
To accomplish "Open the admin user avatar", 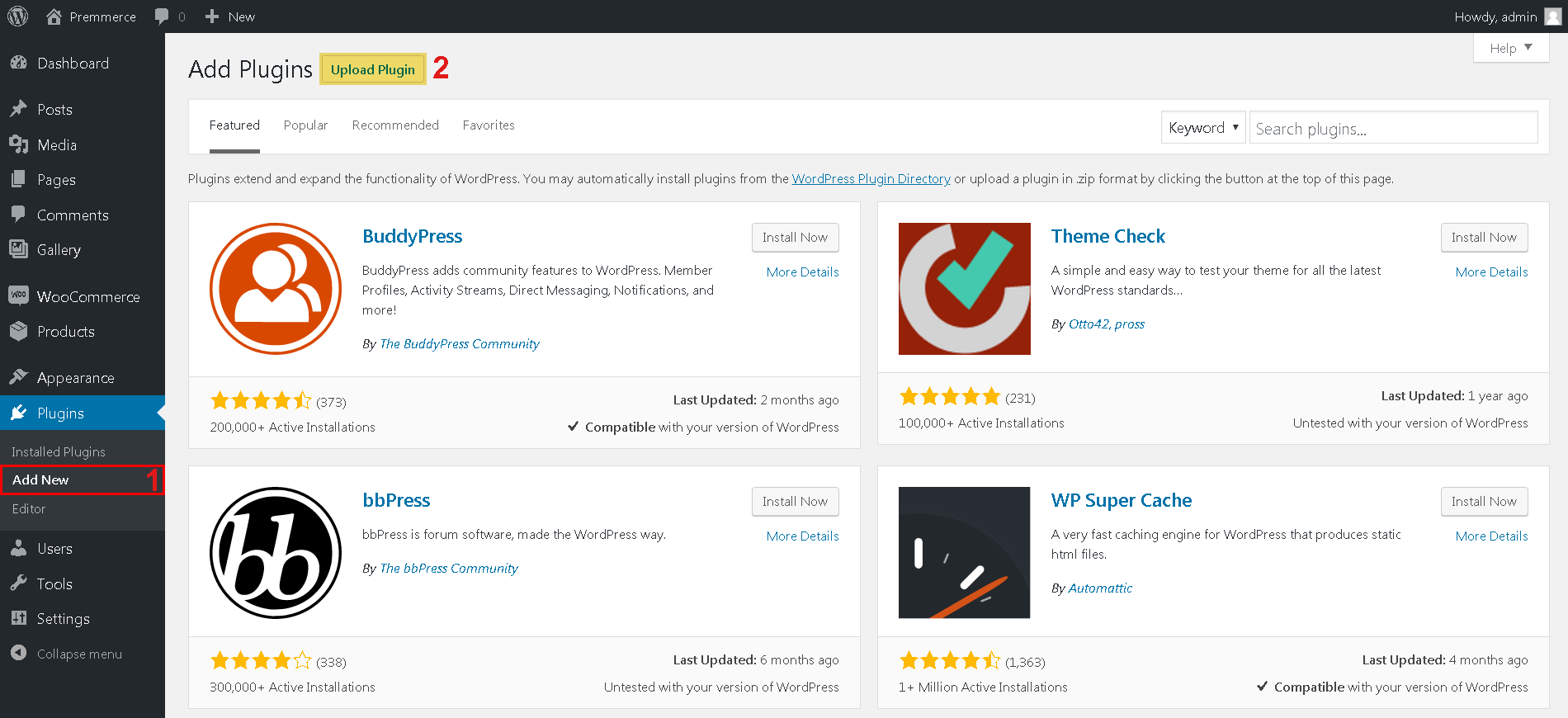I will pyautogui.click(x=1552, y=17).
